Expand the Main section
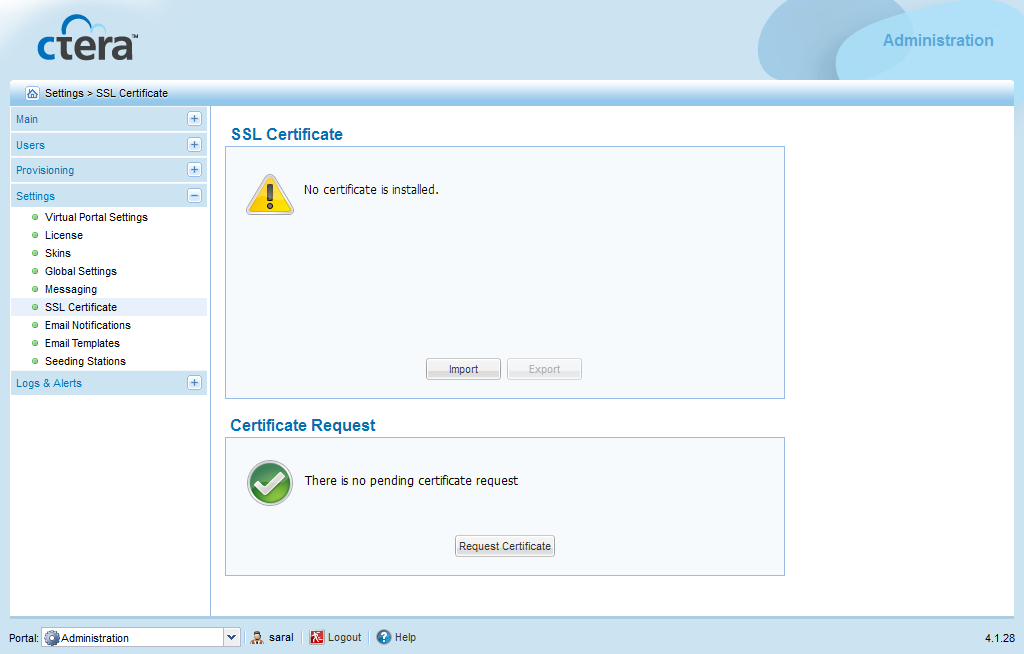 (194, 118)
